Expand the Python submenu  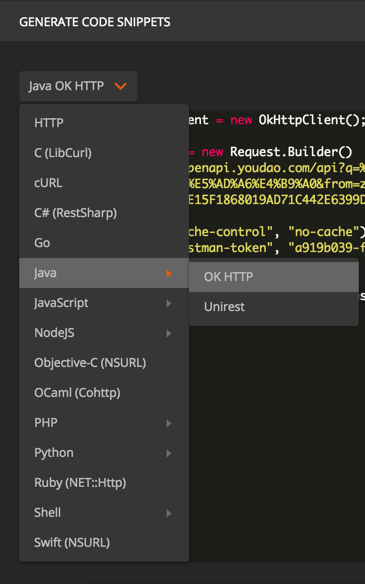pyautogui.click(x=104, y=453)
